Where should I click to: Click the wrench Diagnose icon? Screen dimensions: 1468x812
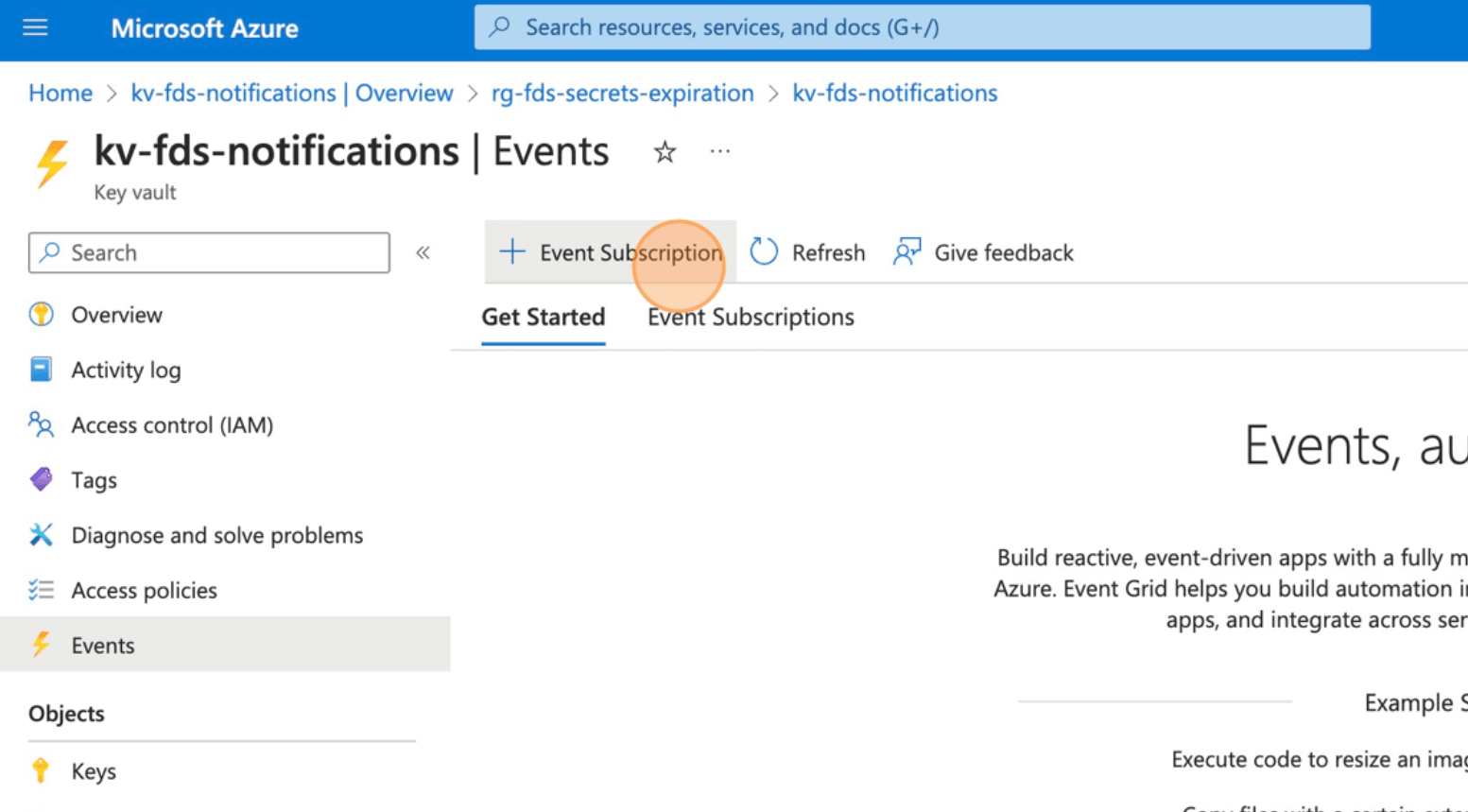tap(41, 535)
